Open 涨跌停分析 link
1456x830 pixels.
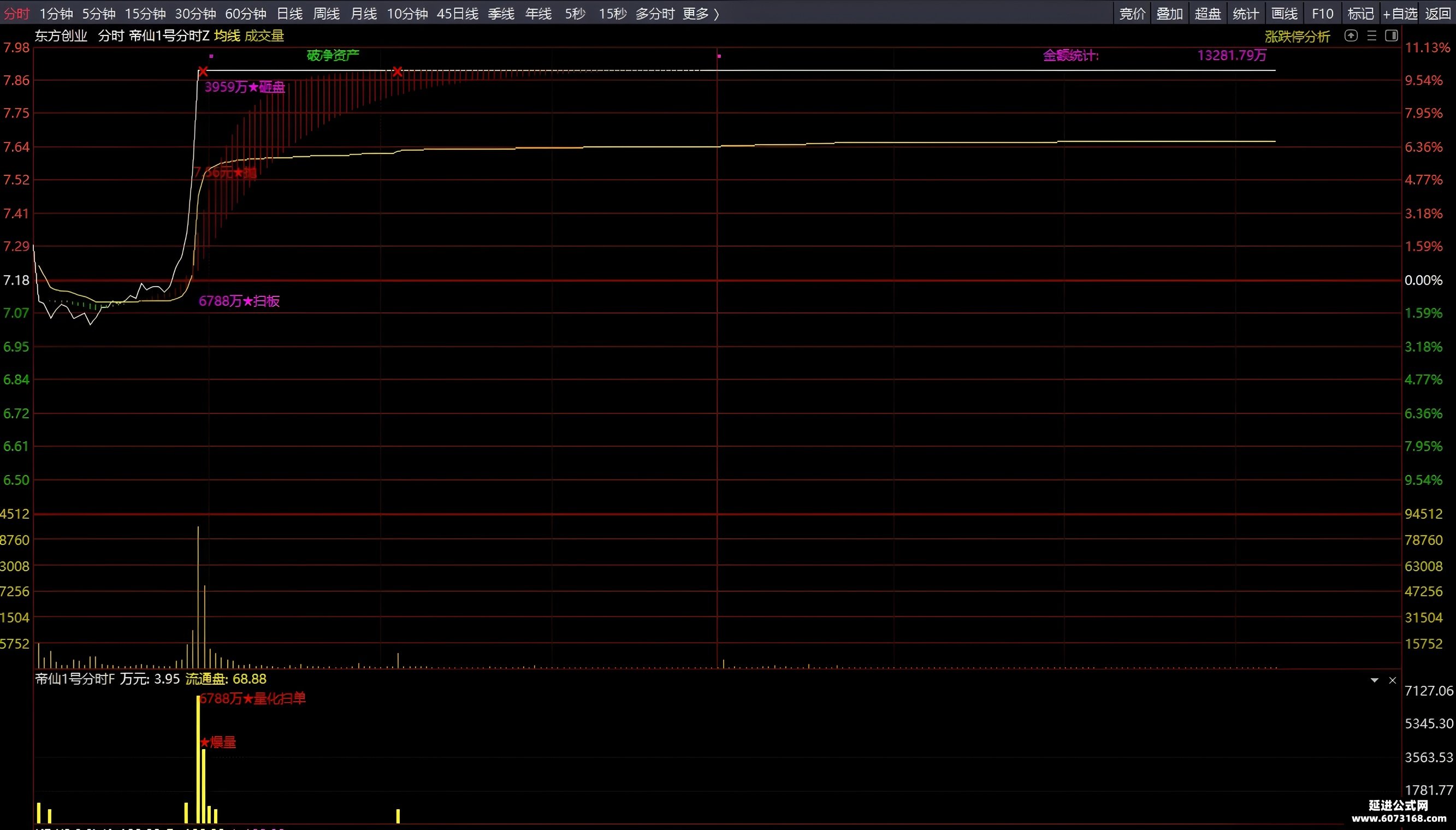1298,37
